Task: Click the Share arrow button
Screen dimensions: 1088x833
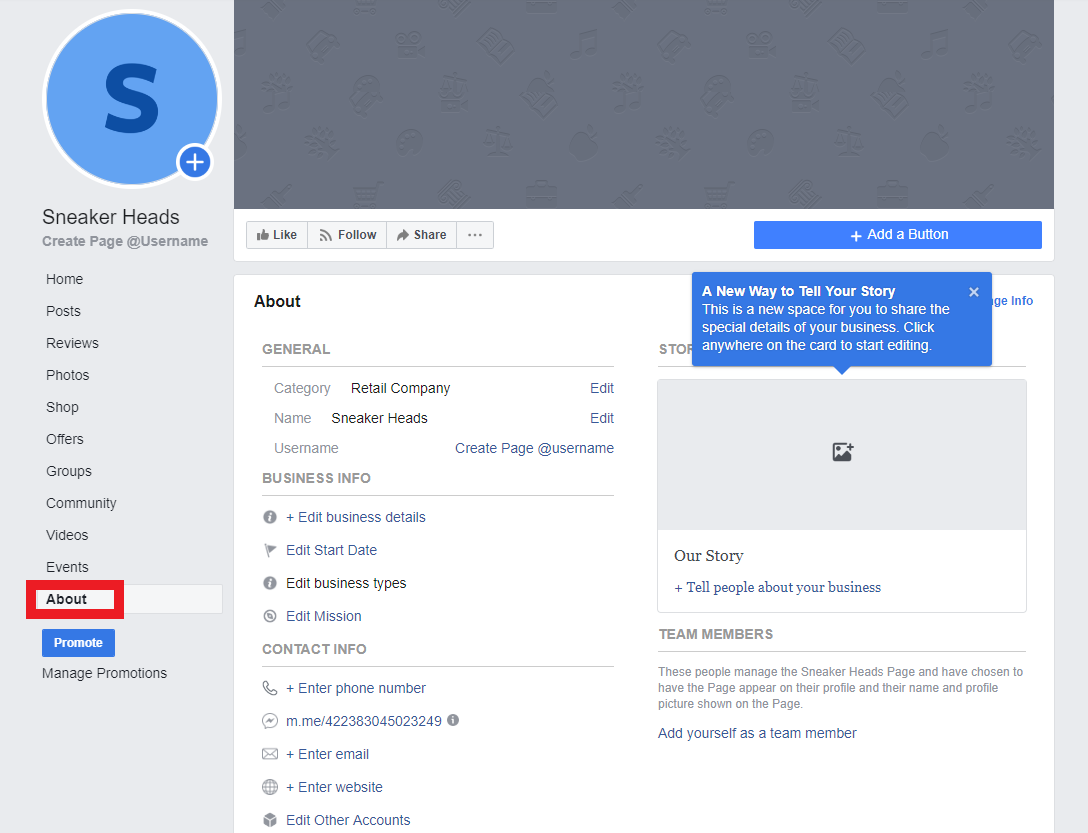Action: (421, 235)
